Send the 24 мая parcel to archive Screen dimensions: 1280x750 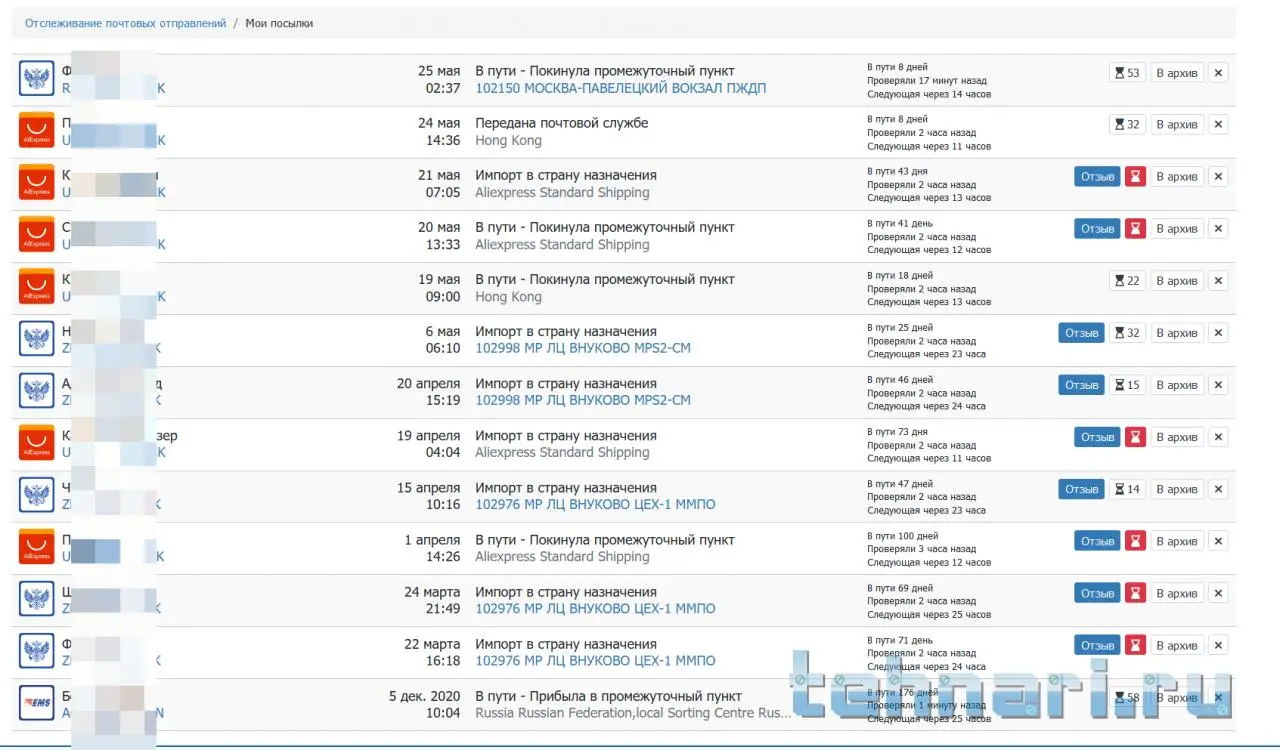point(1177,125)
